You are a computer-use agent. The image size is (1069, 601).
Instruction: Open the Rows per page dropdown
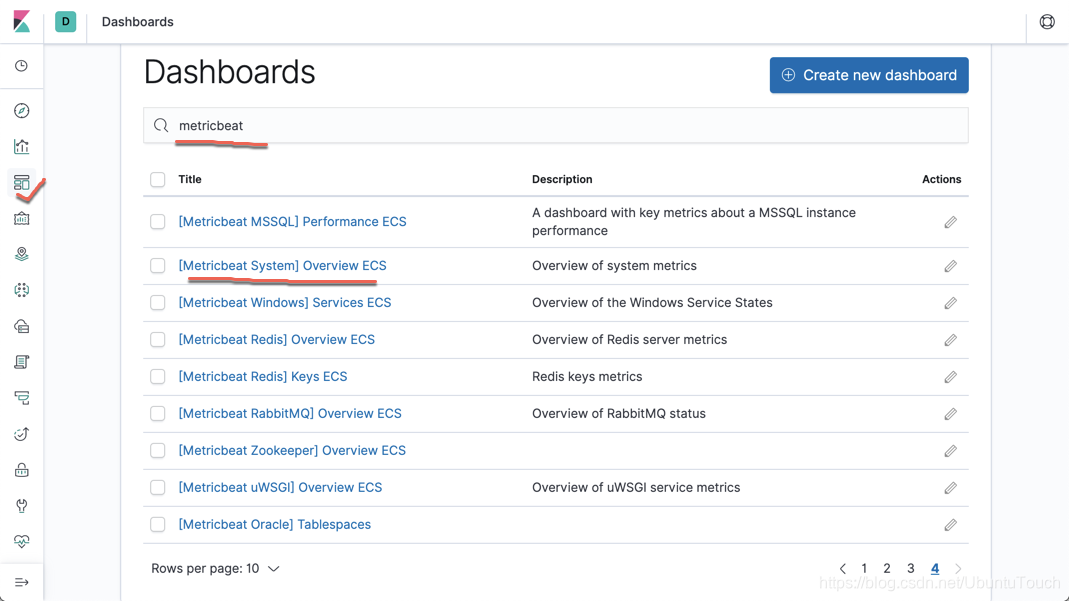pyautogui.click(x=215, y=568)
